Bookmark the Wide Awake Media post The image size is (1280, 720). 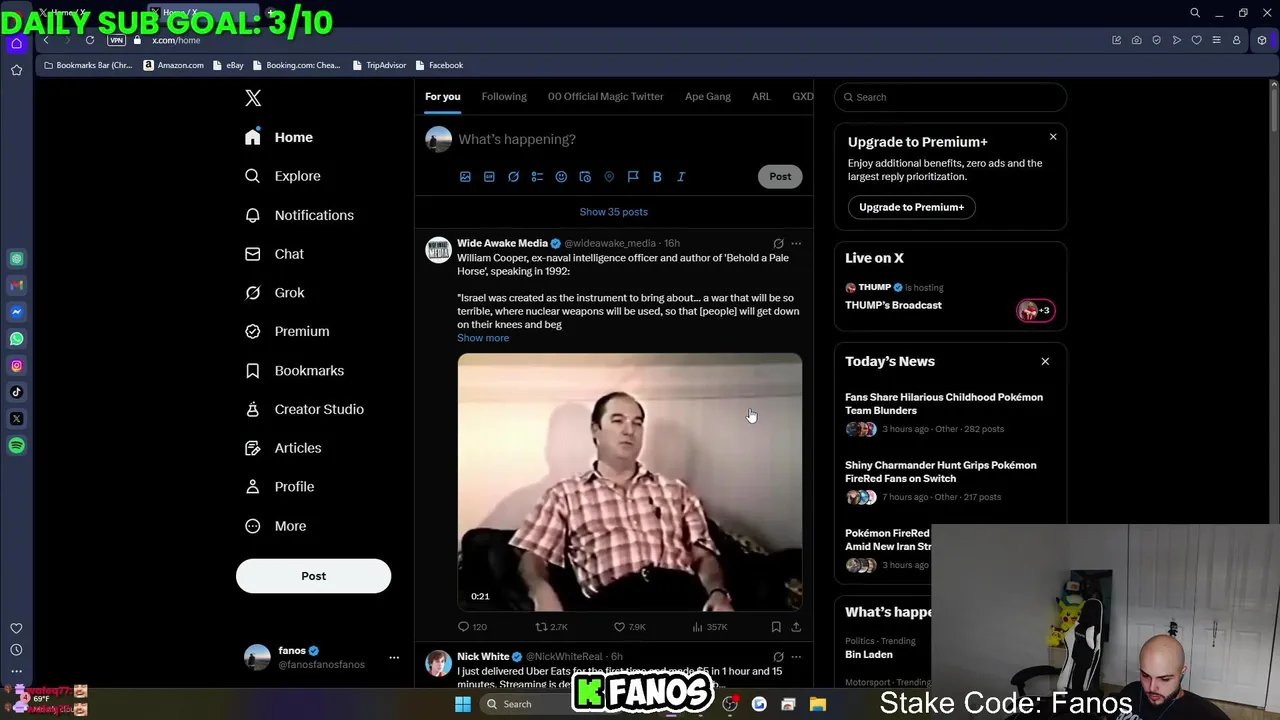pyautogui.click(x=776, y=627)
